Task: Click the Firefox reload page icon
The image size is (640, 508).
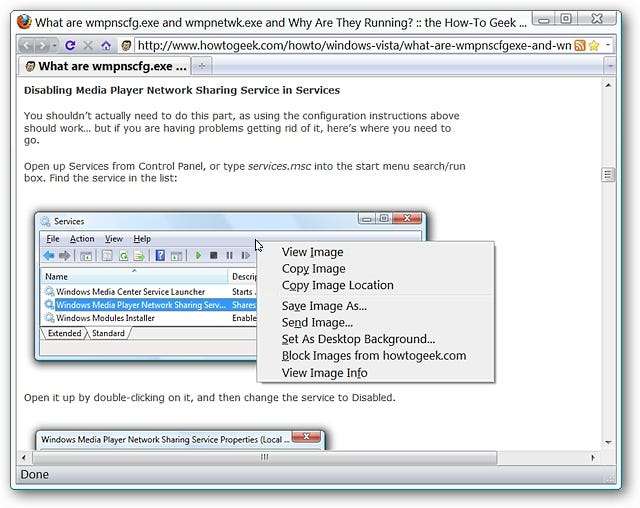Action: click(70, 45)
